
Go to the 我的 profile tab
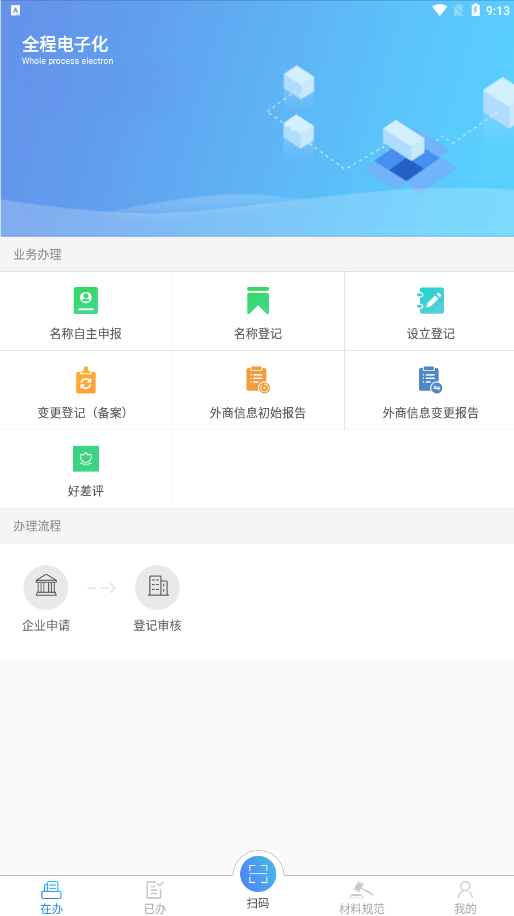pyautogui.click(x=465, y=897)
